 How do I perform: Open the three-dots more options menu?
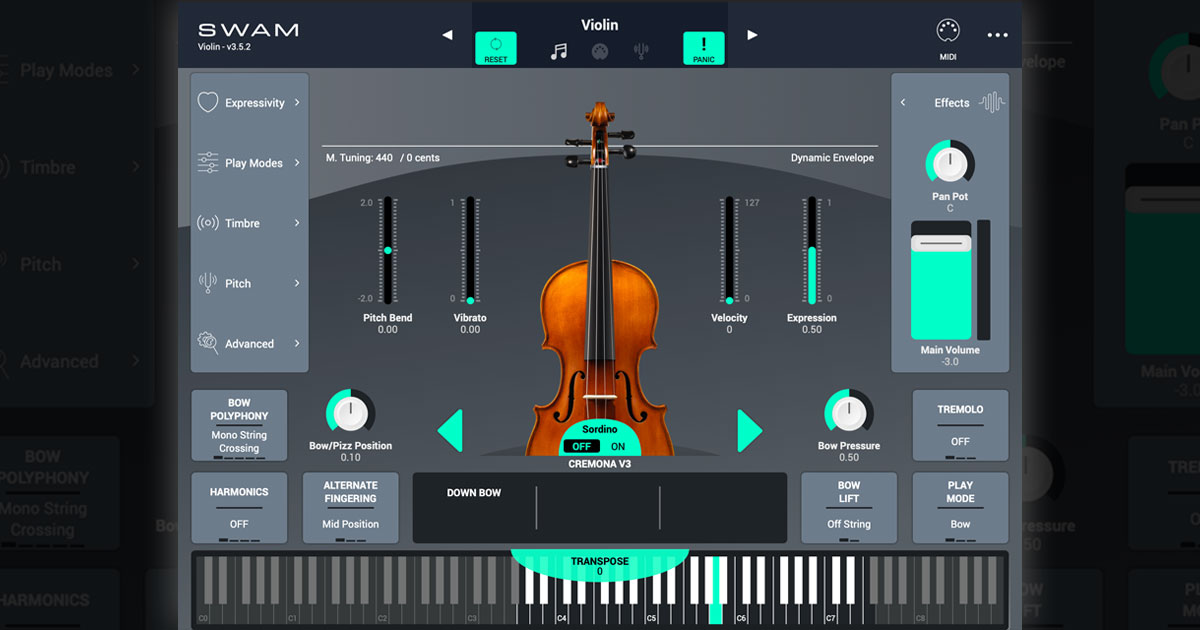coord(997,35)
